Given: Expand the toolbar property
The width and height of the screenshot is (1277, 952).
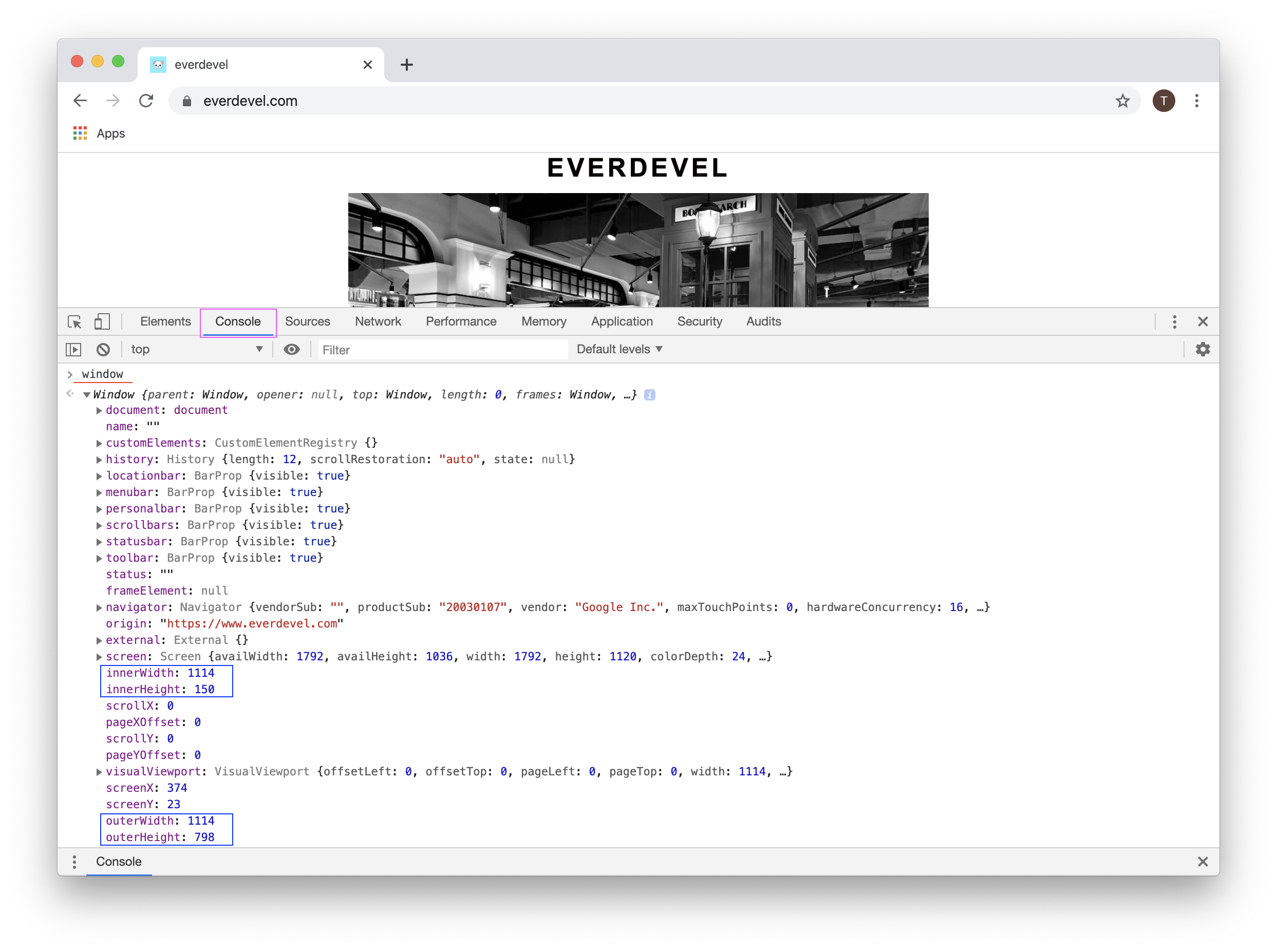Looking at the screenshot, I should (99, 558).
